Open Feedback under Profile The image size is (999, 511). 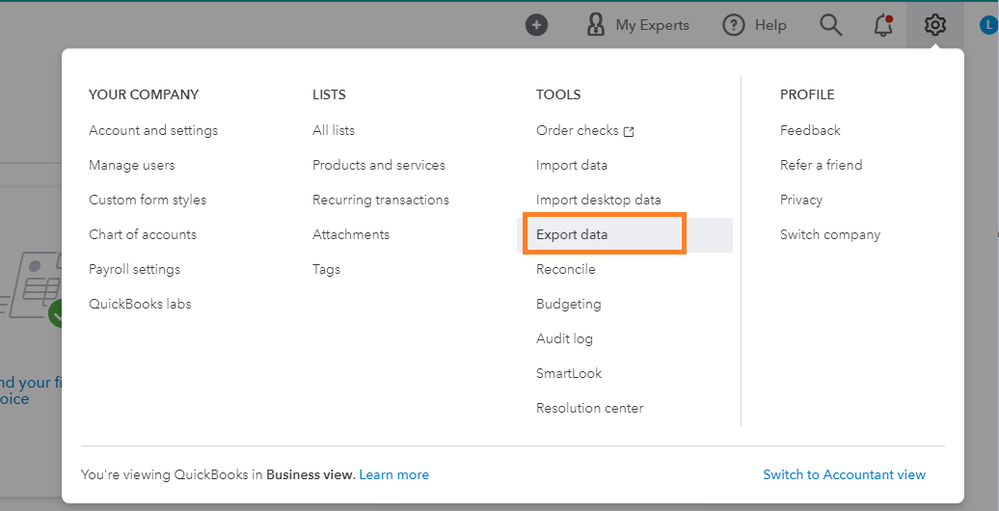coord(810,130)
